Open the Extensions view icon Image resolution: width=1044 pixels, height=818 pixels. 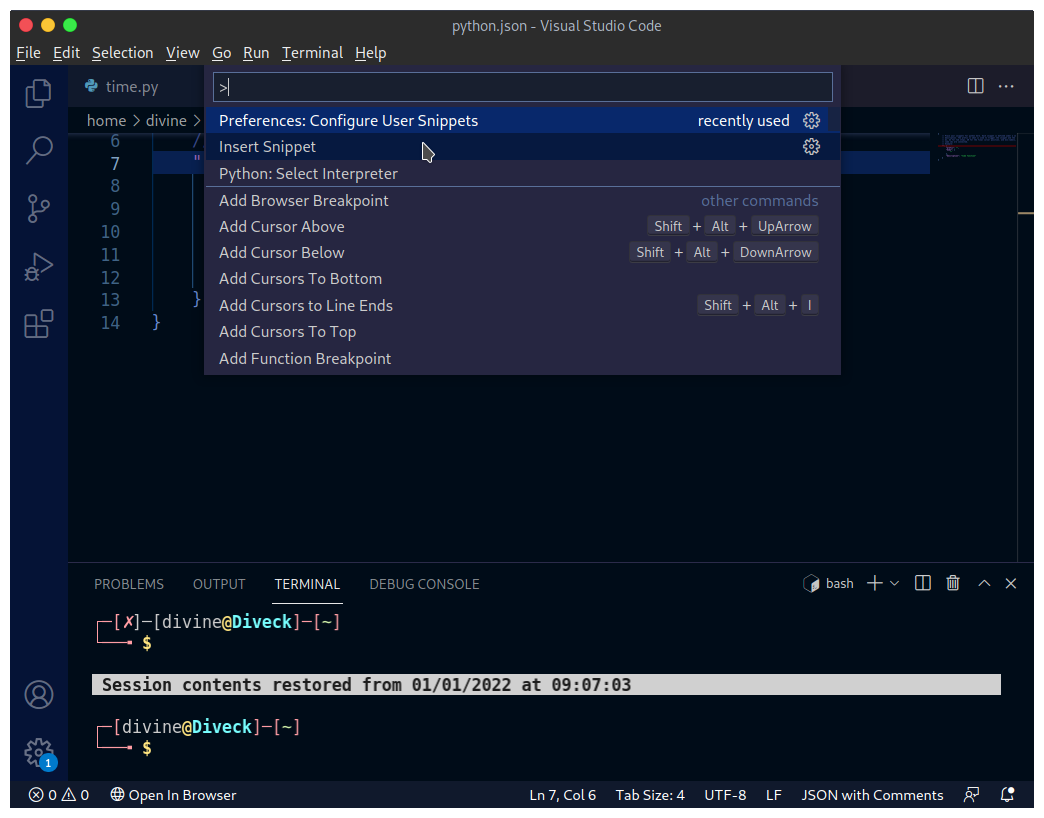tap(39, 324)
